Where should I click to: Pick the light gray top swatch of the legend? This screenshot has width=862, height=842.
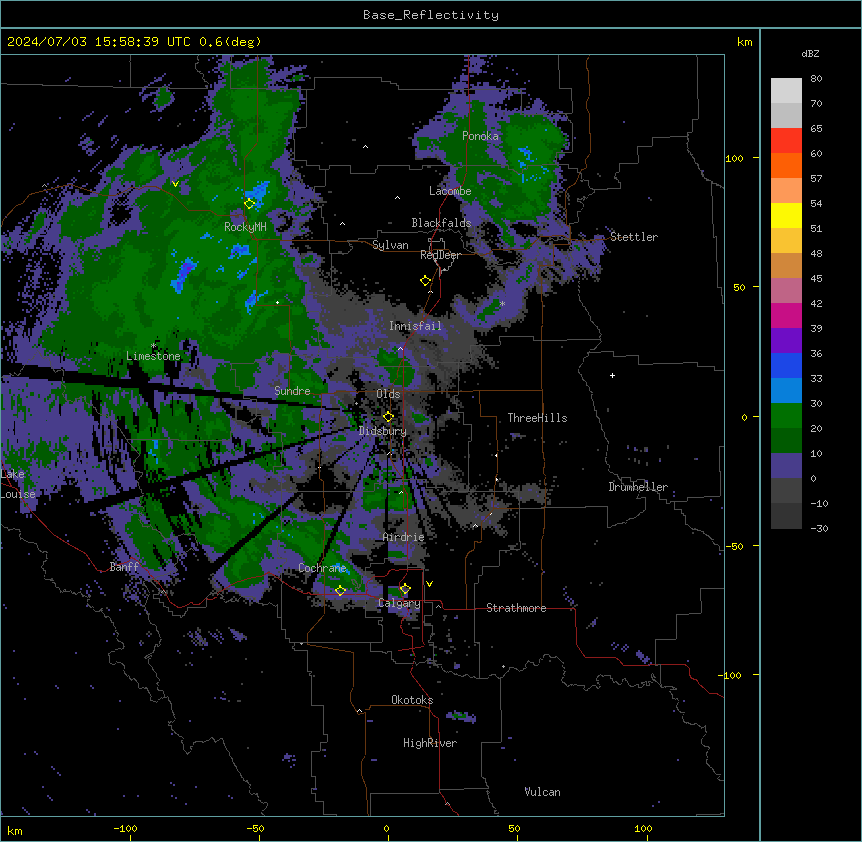click(x=786, y=91)
